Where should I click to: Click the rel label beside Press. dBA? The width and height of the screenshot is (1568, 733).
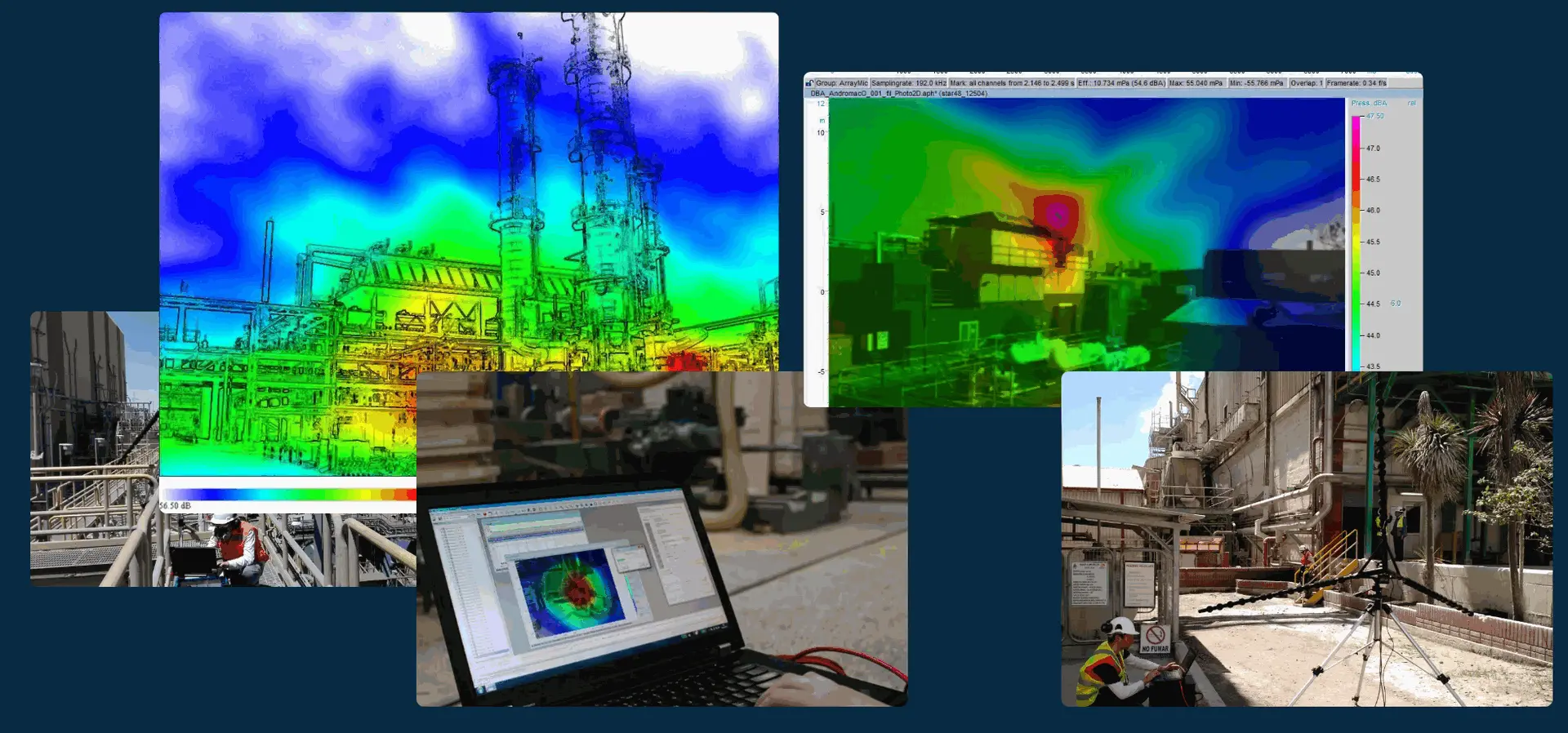1411,104
